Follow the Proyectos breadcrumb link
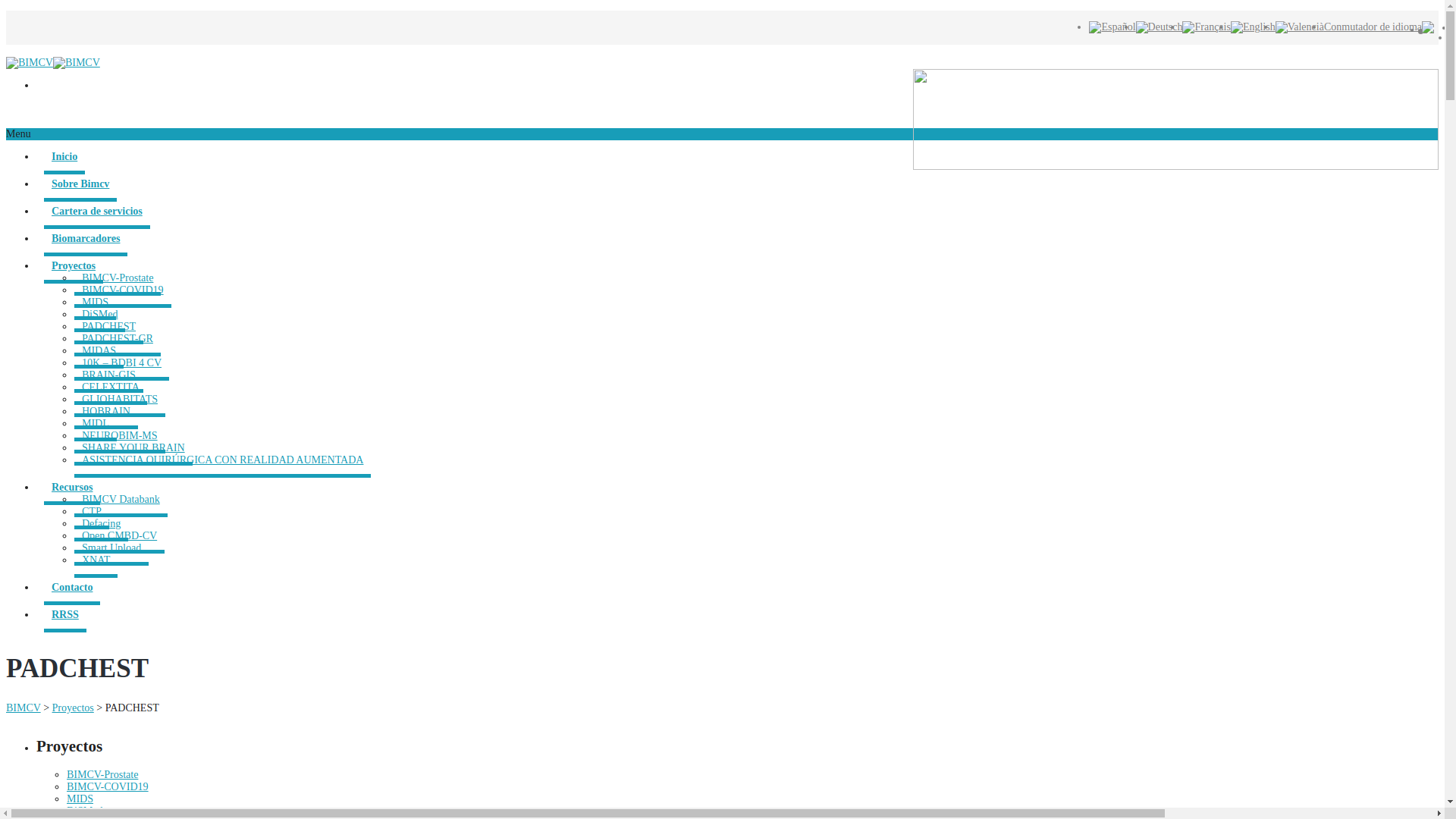Screen dimensions: 1456x819 tap(73, 708)
